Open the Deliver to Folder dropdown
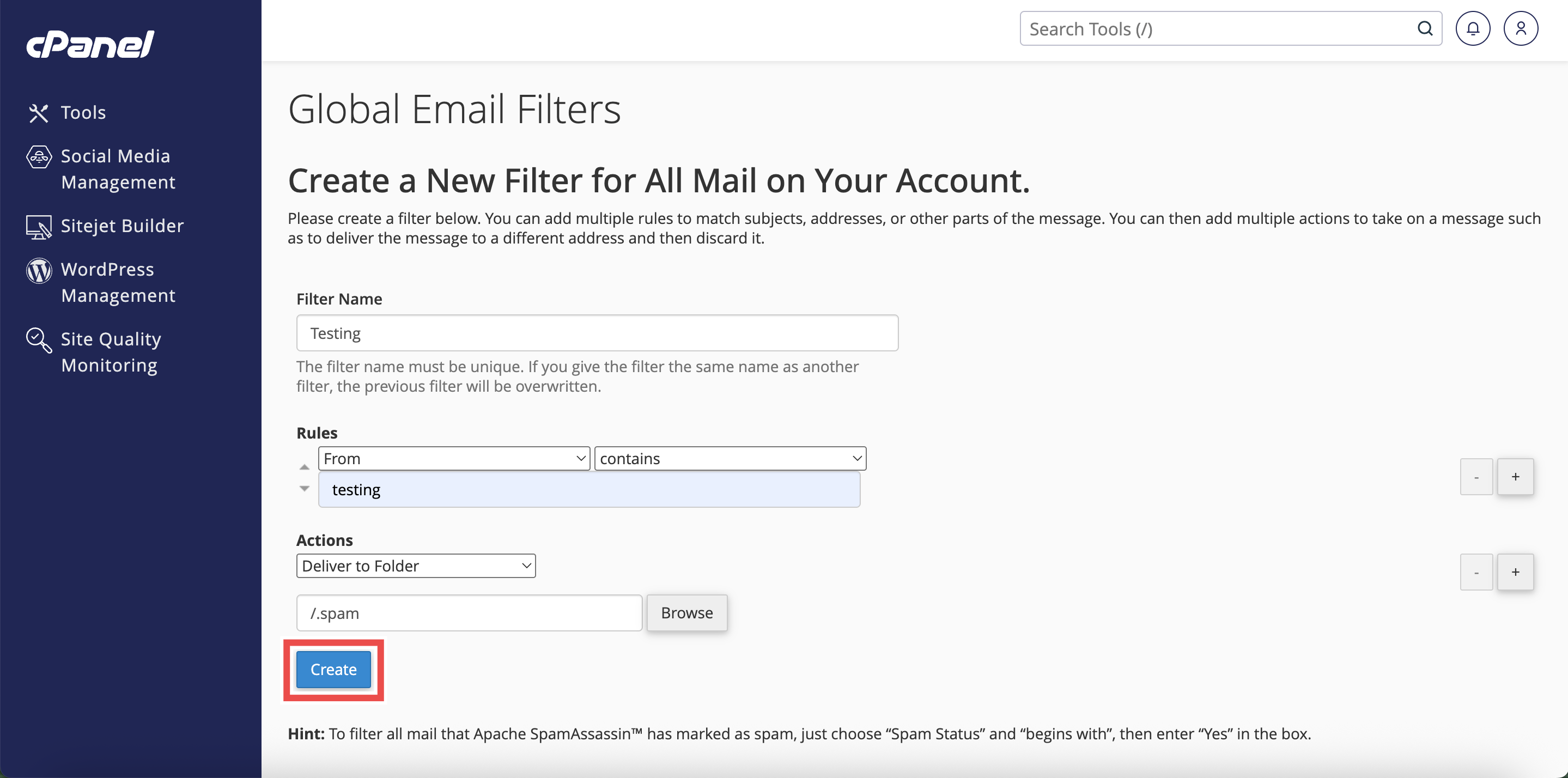The image size is (1568, 778). (416, 566)
